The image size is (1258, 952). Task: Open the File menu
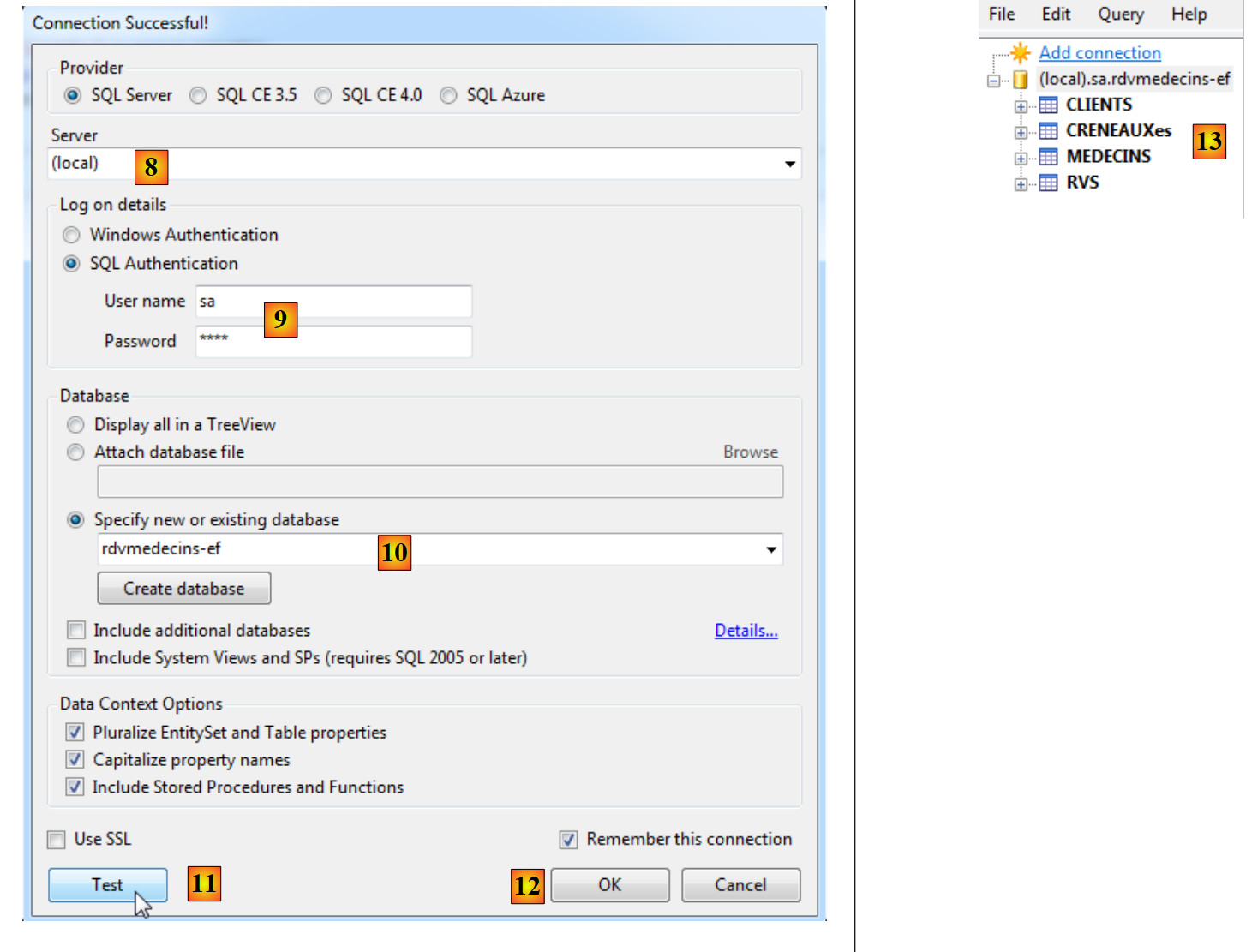[1001, 15]
